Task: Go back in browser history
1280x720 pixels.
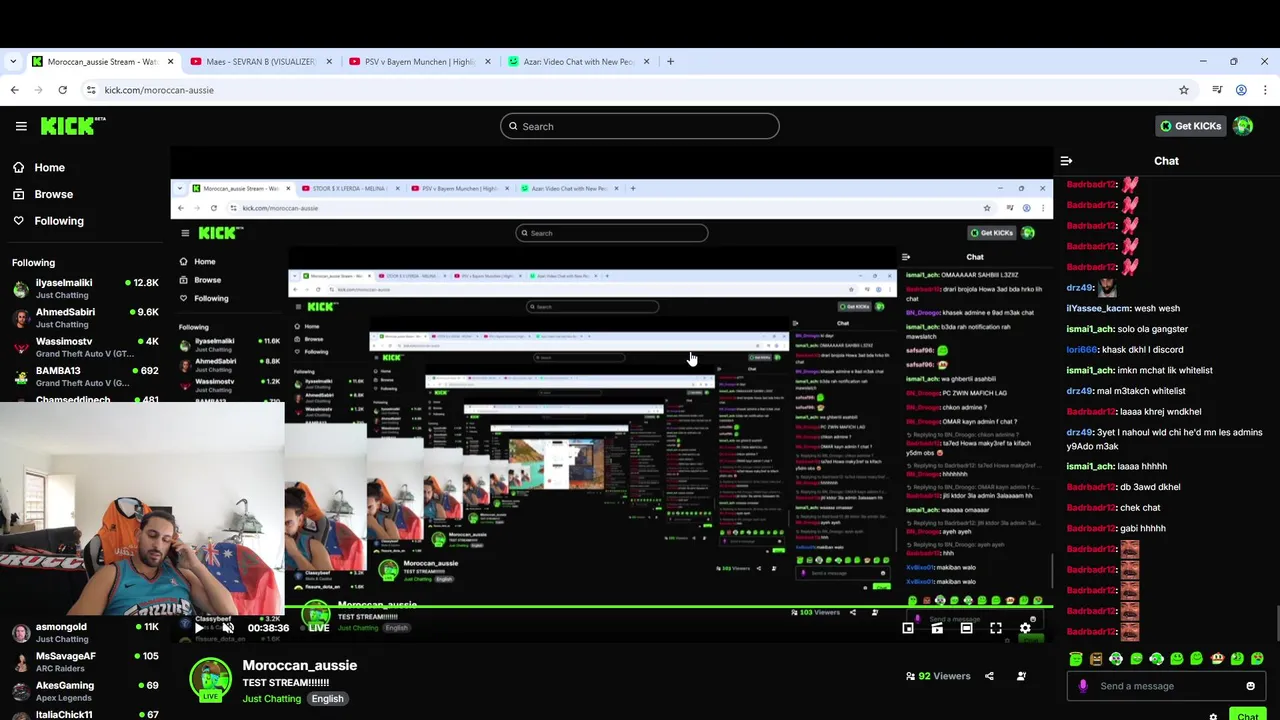Action: [x=14, y=90]
